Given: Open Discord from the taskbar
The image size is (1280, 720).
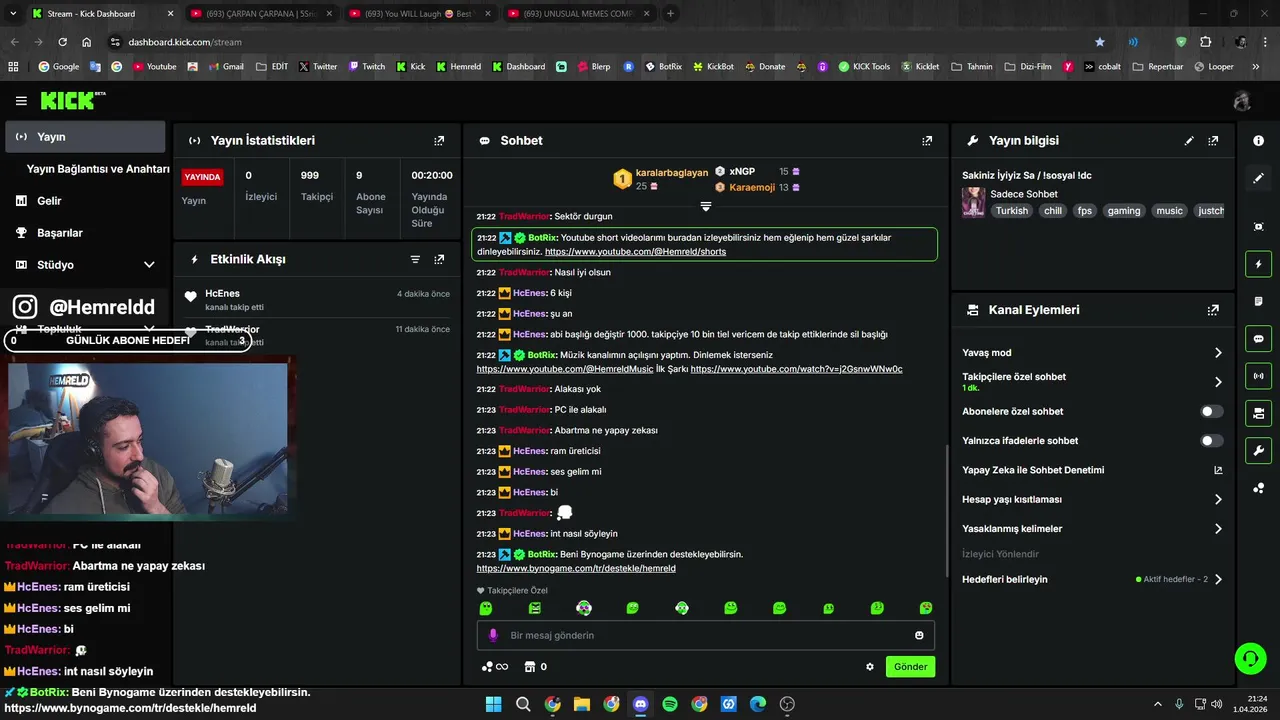Looking at the screenshot, I should 640,704.
